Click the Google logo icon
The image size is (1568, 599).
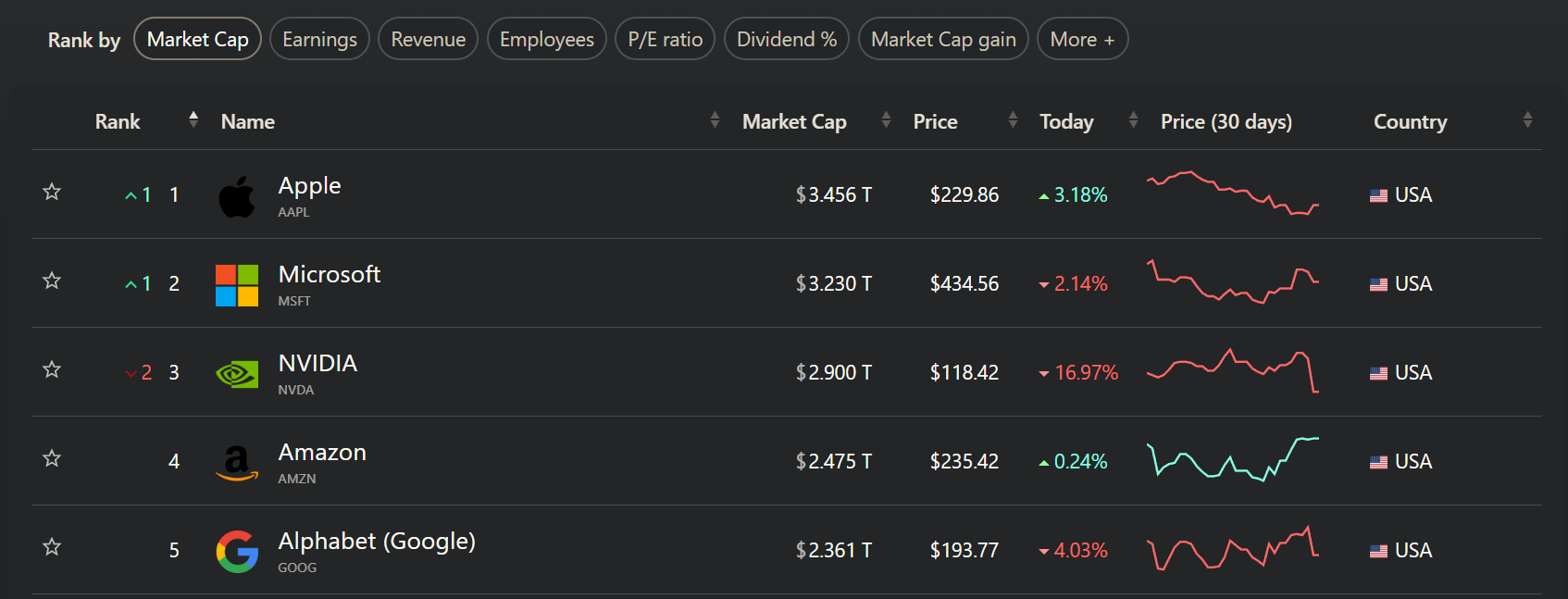tap(237, 552)
